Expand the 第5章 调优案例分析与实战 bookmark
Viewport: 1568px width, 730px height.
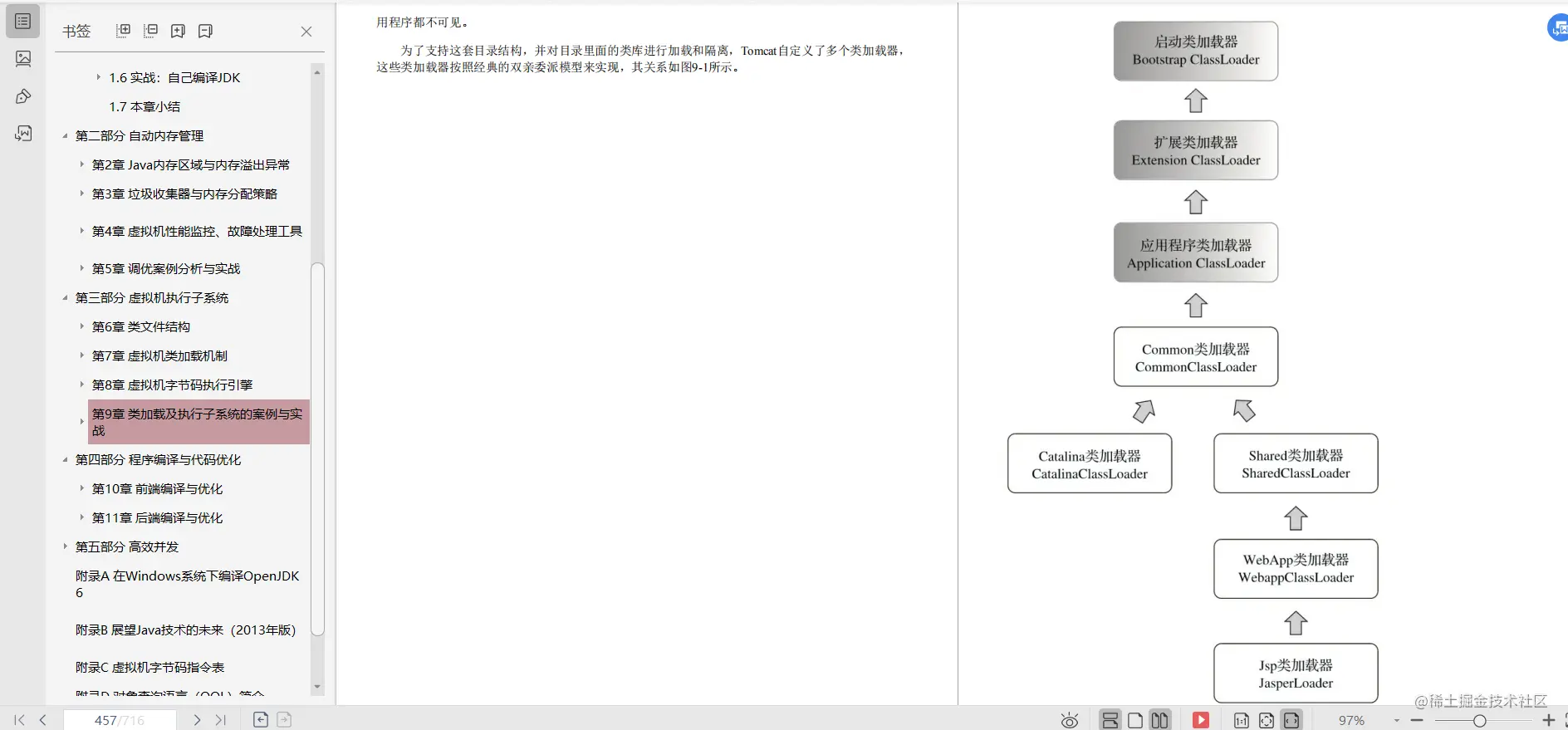click(81, 268)
